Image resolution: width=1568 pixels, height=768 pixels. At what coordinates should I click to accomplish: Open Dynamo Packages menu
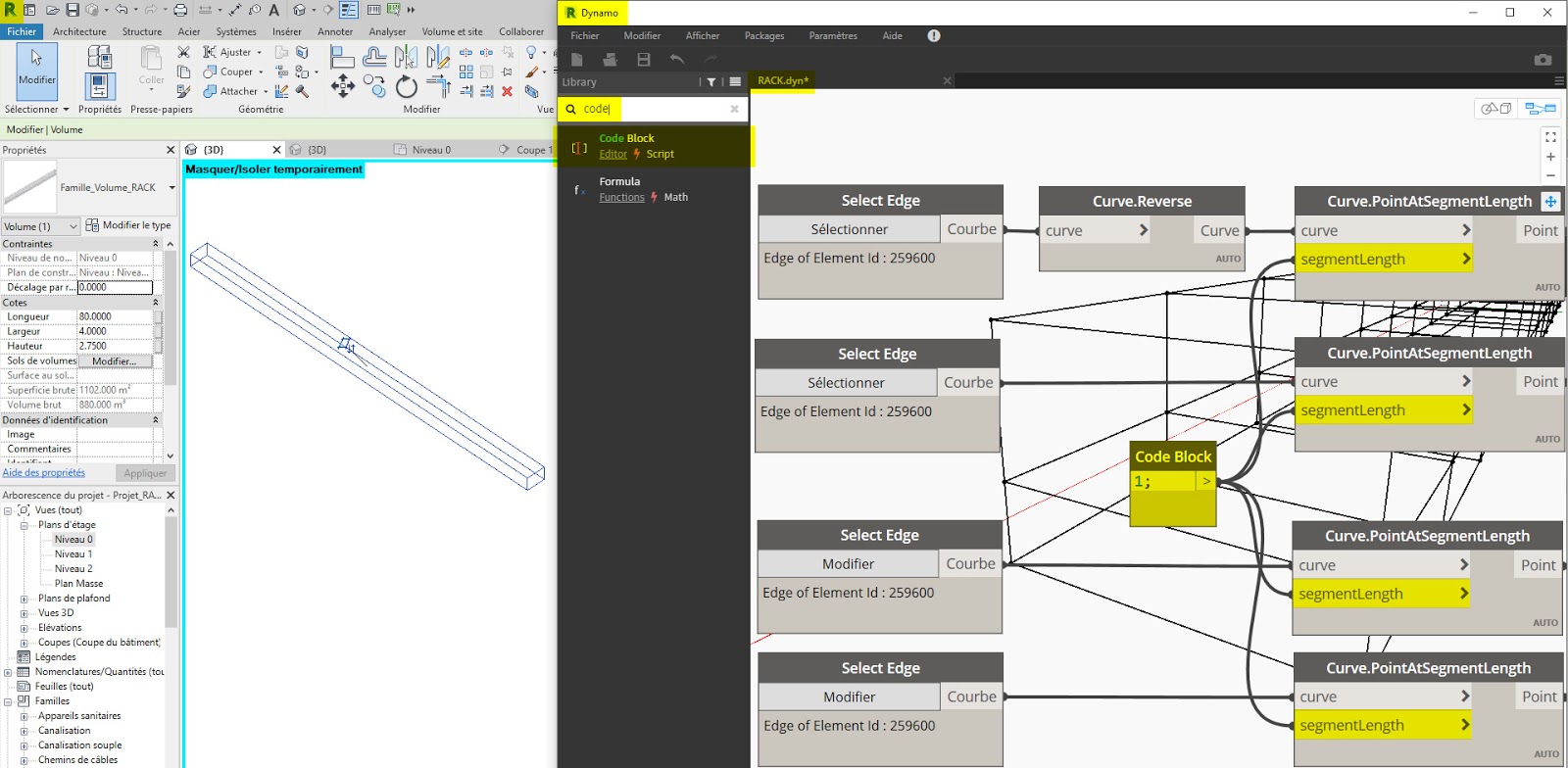pyautogui.click(x=764, y=36)
